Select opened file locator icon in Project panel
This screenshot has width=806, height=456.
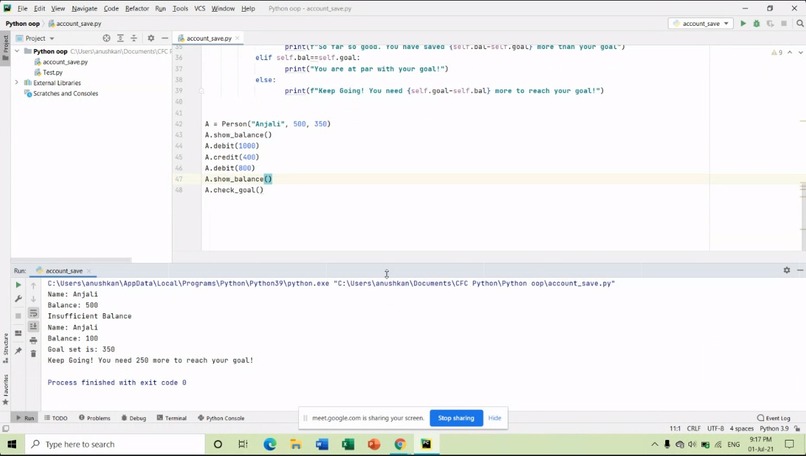(106, 38)
